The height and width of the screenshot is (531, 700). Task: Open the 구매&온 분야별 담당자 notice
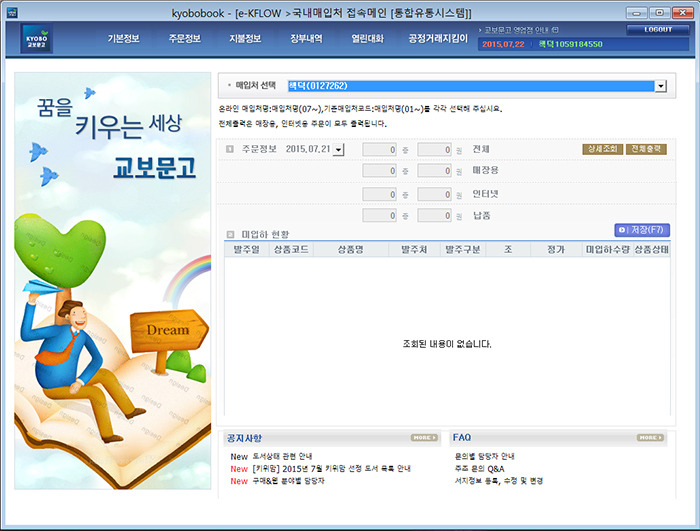(x=288, y=481)
